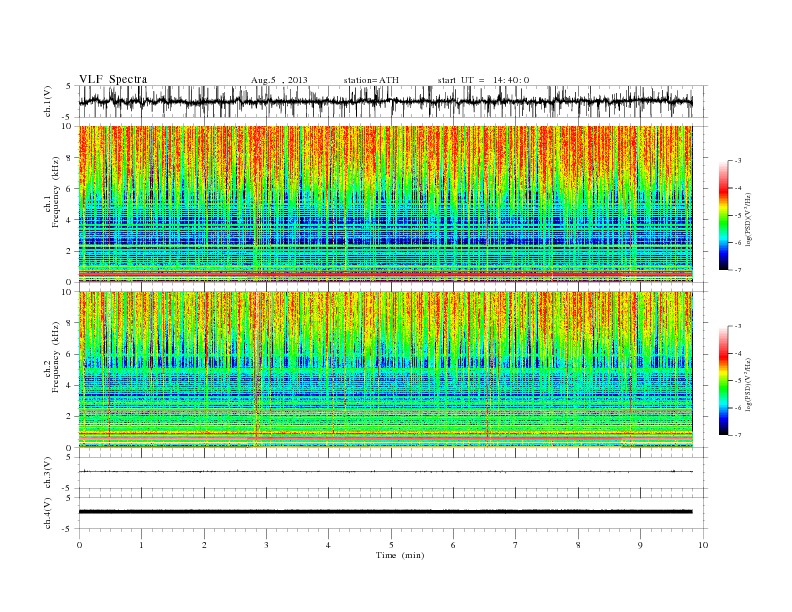Viewport: 792px width, 612px height.
Task: Click the ch.4 thick waveform trace
Action: pos(386,512)
